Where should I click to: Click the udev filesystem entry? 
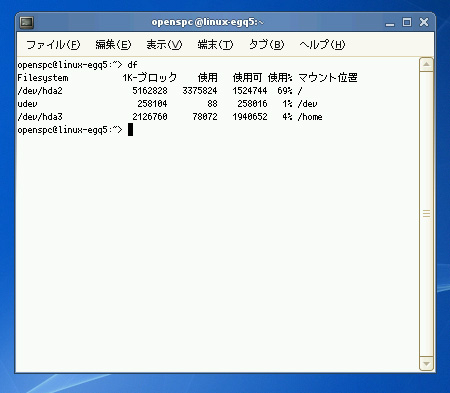(x=27, y=104)
